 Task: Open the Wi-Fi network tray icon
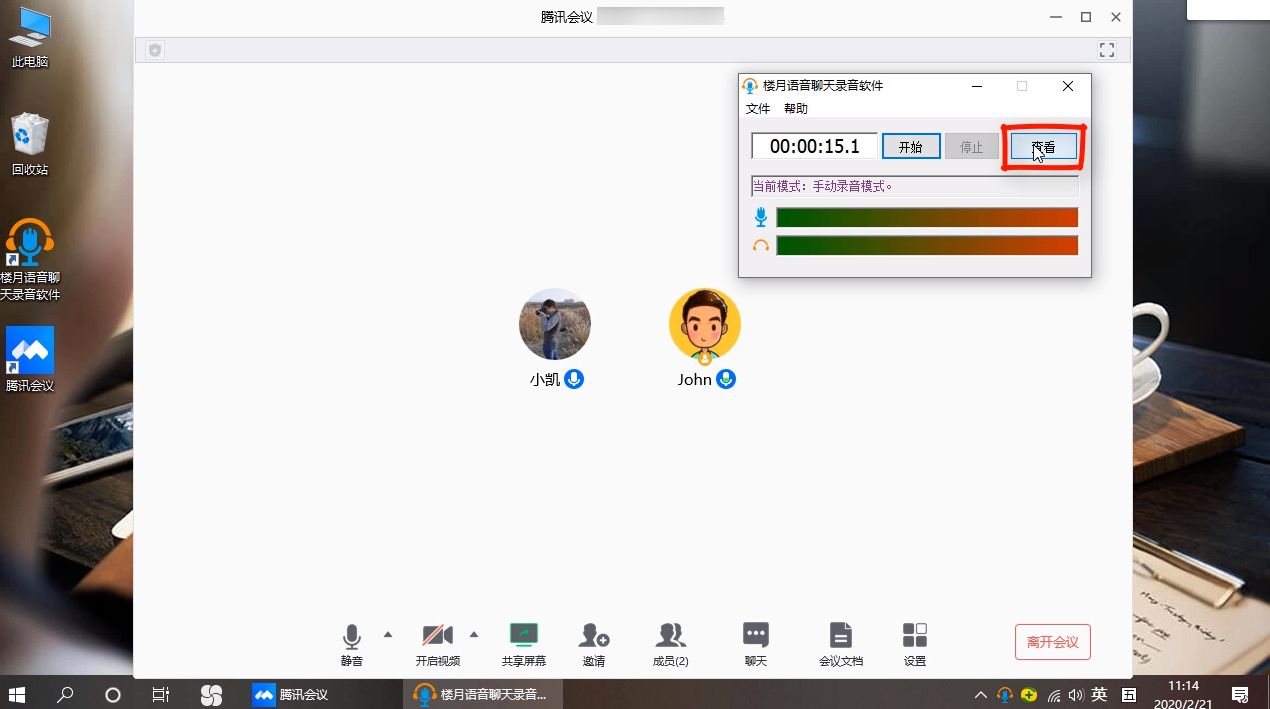[1053, 695]
